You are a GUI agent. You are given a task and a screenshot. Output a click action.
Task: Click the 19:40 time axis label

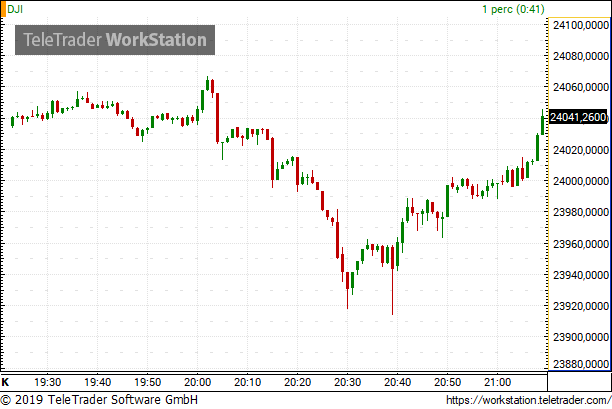(98, 382)
